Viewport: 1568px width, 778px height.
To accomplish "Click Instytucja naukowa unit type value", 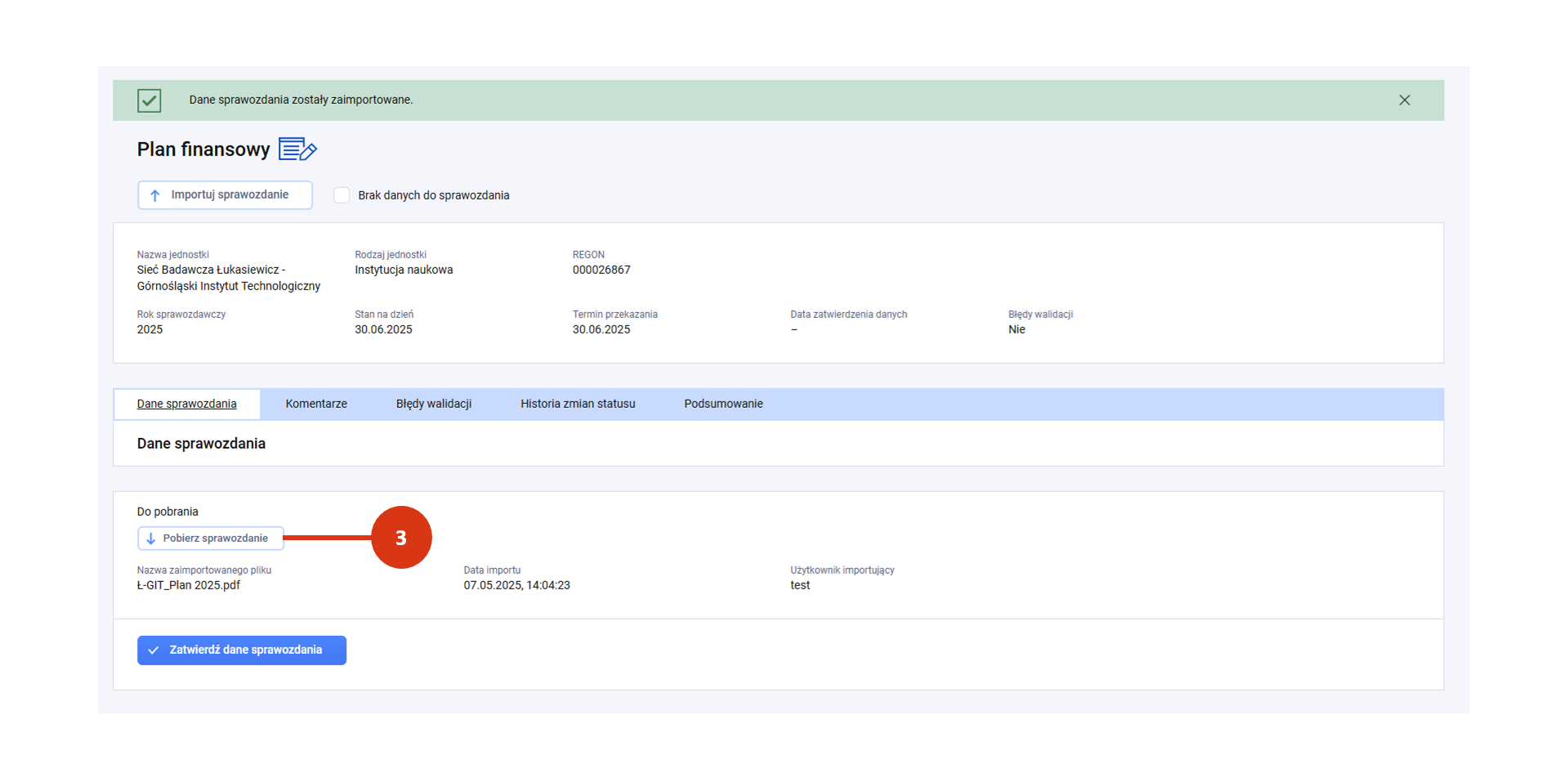I will click(404, 270).
